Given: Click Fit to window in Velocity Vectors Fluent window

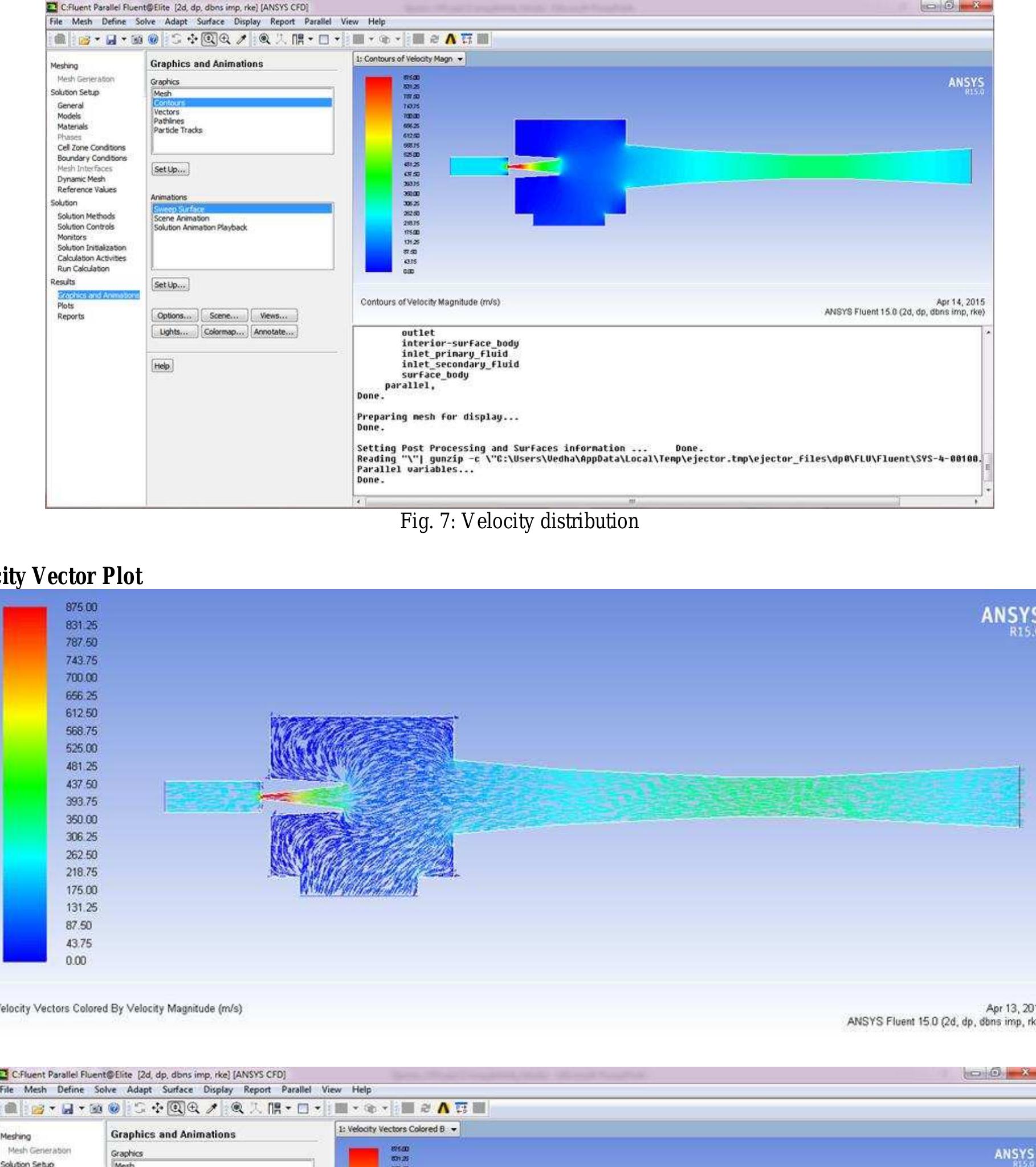Looking at the screenshot, I should tap(238, 1109).
